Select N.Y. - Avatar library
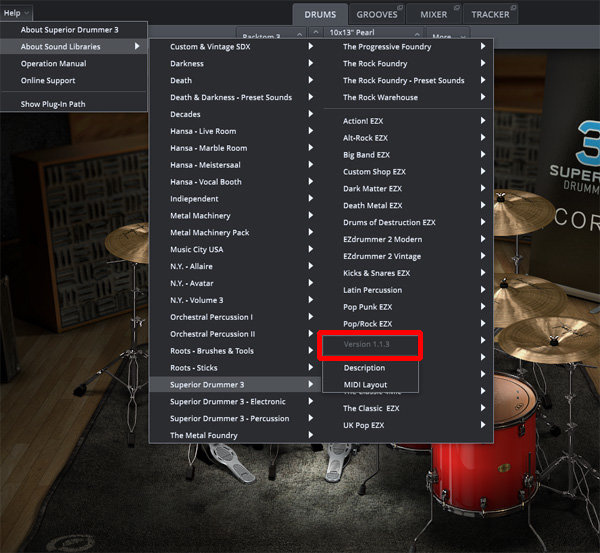 234,283
